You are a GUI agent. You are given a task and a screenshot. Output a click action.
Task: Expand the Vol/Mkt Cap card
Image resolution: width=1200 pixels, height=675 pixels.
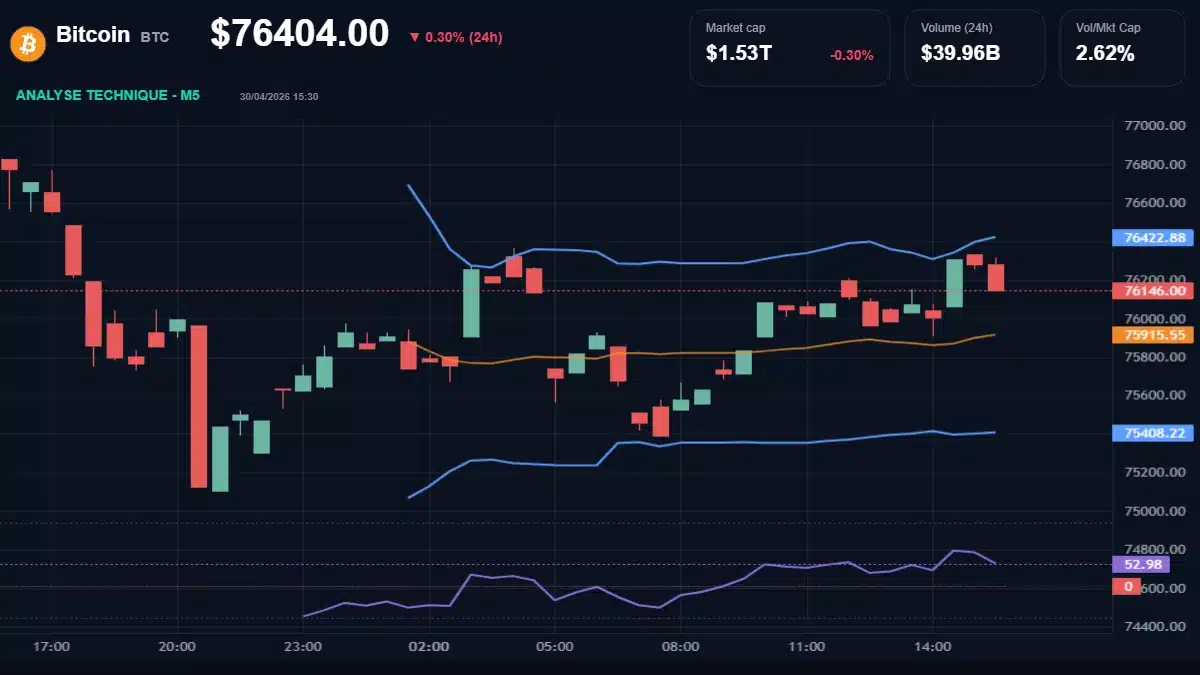(1122, 46)
